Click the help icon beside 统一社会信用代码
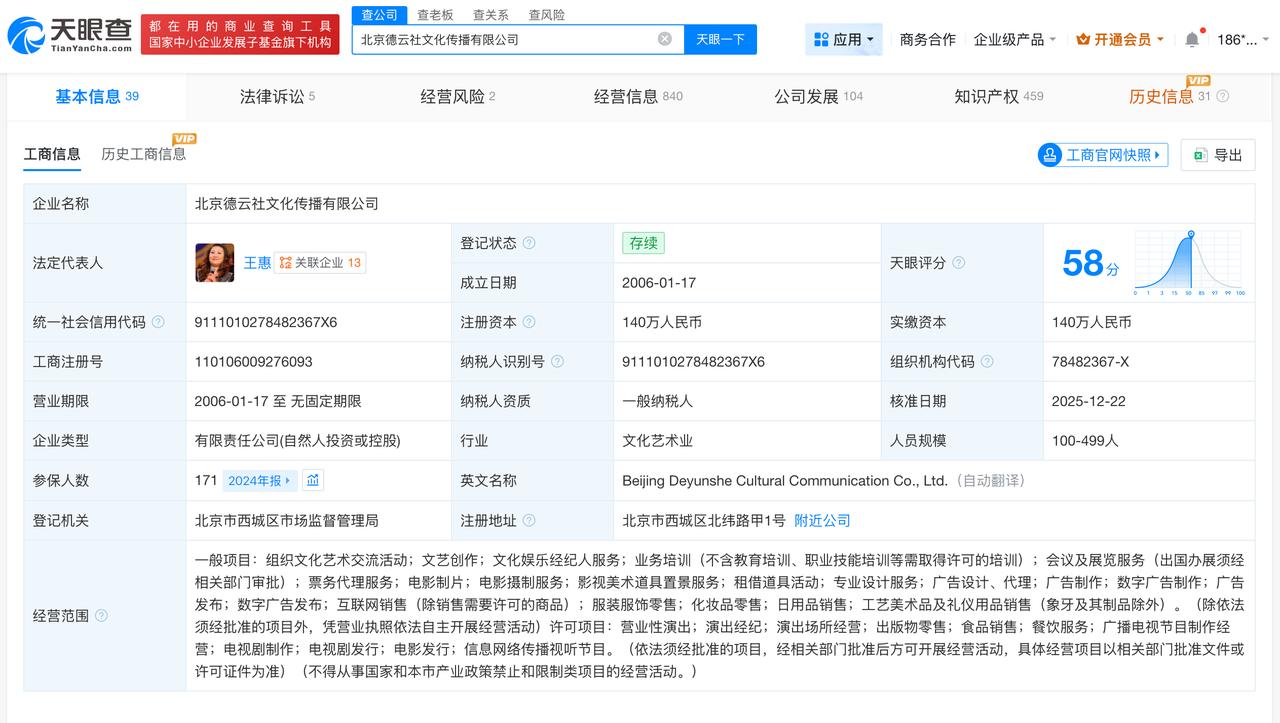Image resolution: width=1280 pixels, height=723 pixels. (158, 322)
